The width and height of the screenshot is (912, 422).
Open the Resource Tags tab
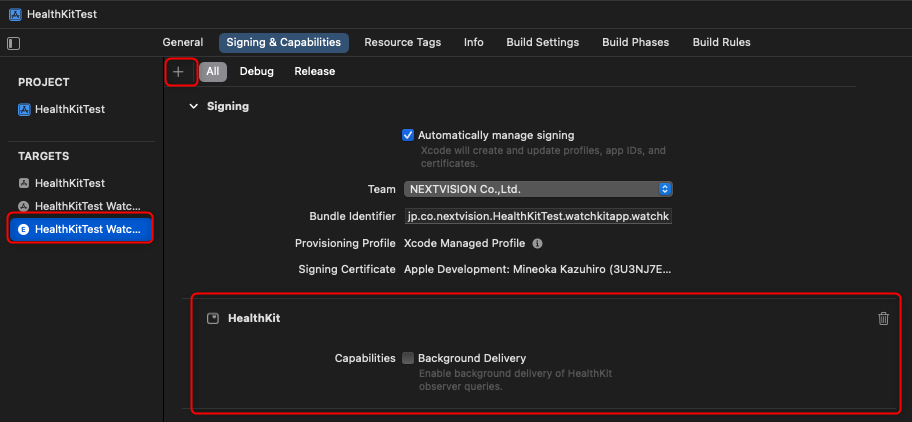(x=402, y=42)
